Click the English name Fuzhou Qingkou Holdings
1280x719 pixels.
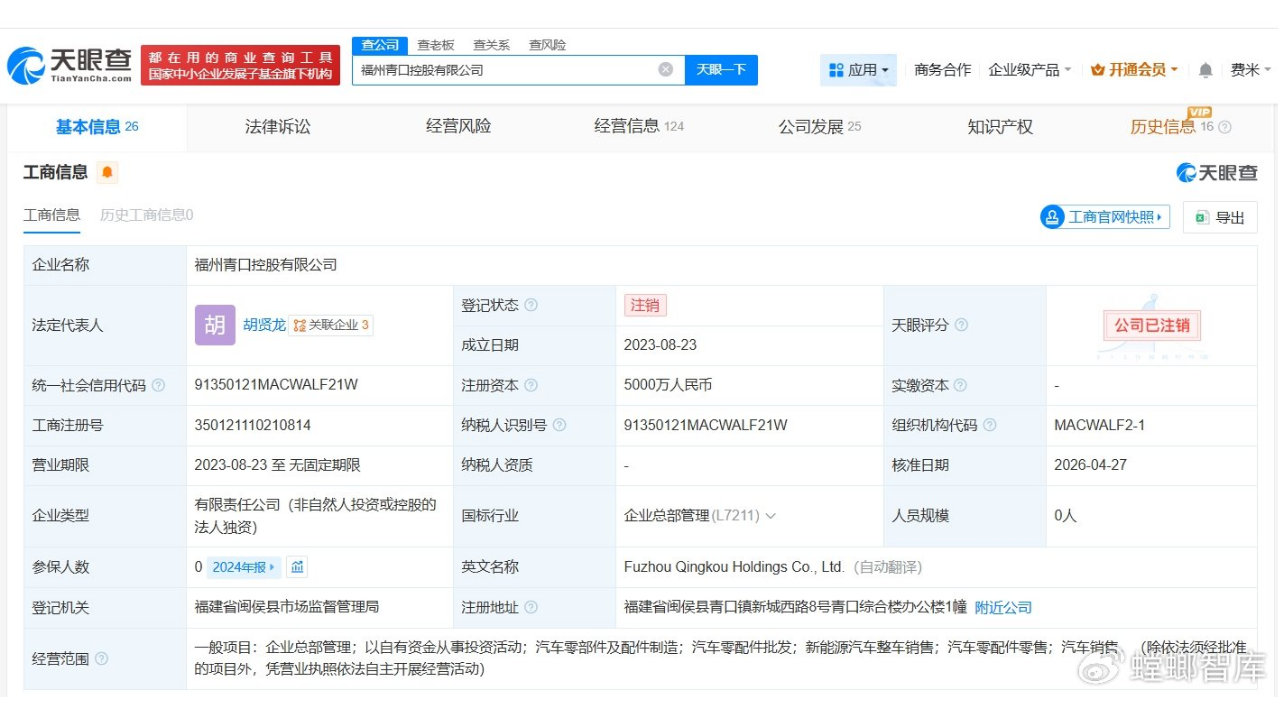click(734, 567)
